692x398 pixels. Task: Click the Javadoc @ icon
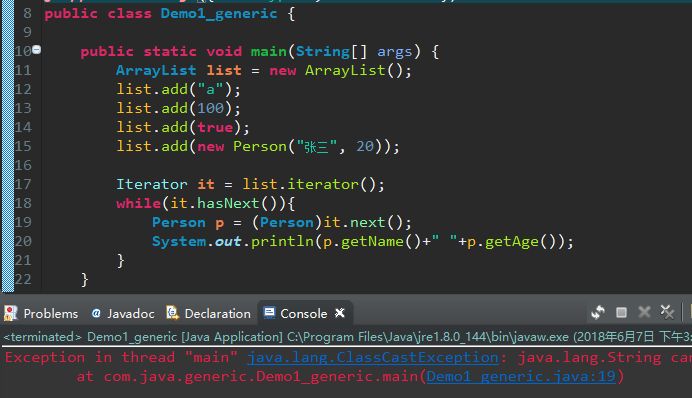coord(96,313)
